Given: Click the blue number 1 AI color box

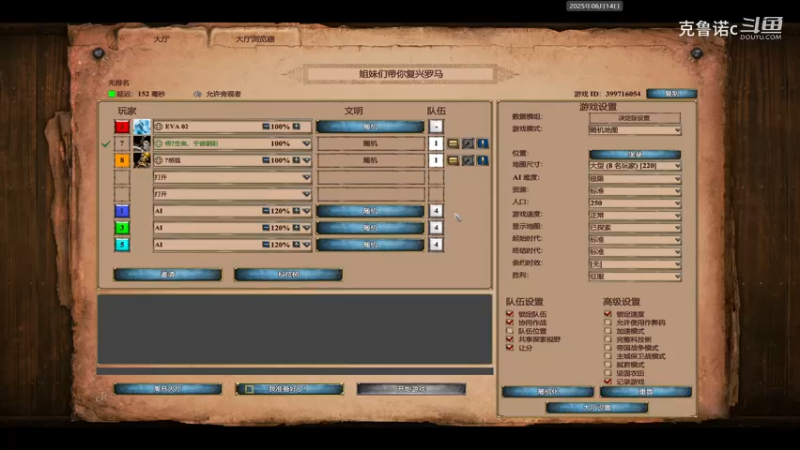Looking at the screenshot, I should click(122, 211).
